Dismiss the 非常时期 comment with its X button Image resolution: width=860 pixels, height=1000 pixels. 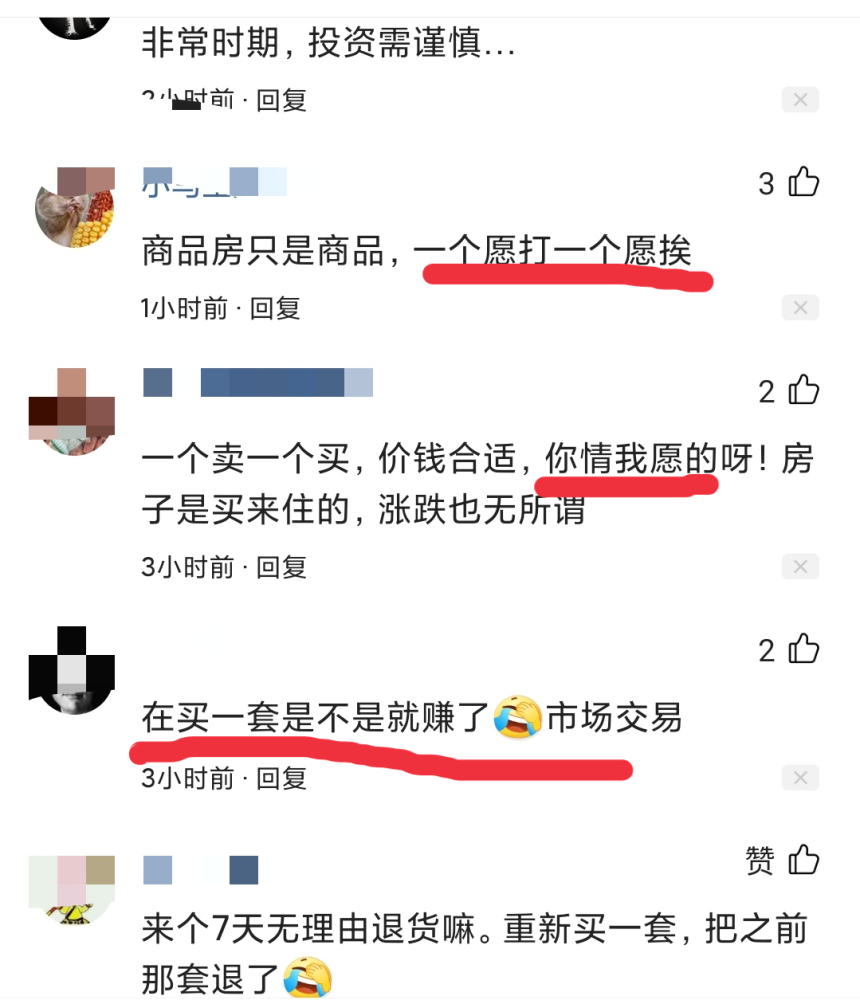coord(800,99)
